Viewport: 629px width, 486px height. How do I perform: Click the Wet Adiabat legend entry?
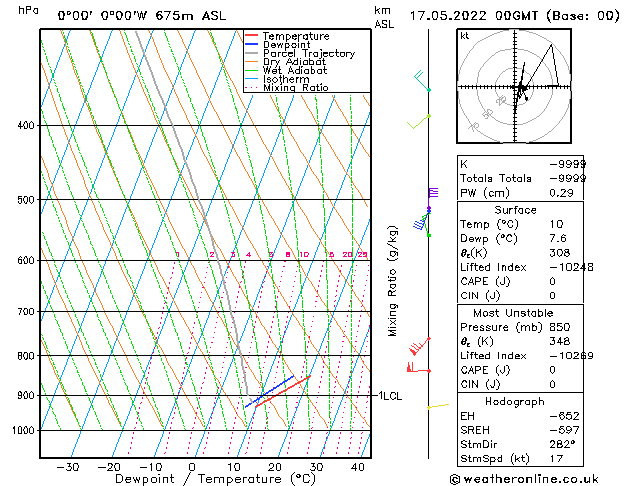click(x=295, y=71)
